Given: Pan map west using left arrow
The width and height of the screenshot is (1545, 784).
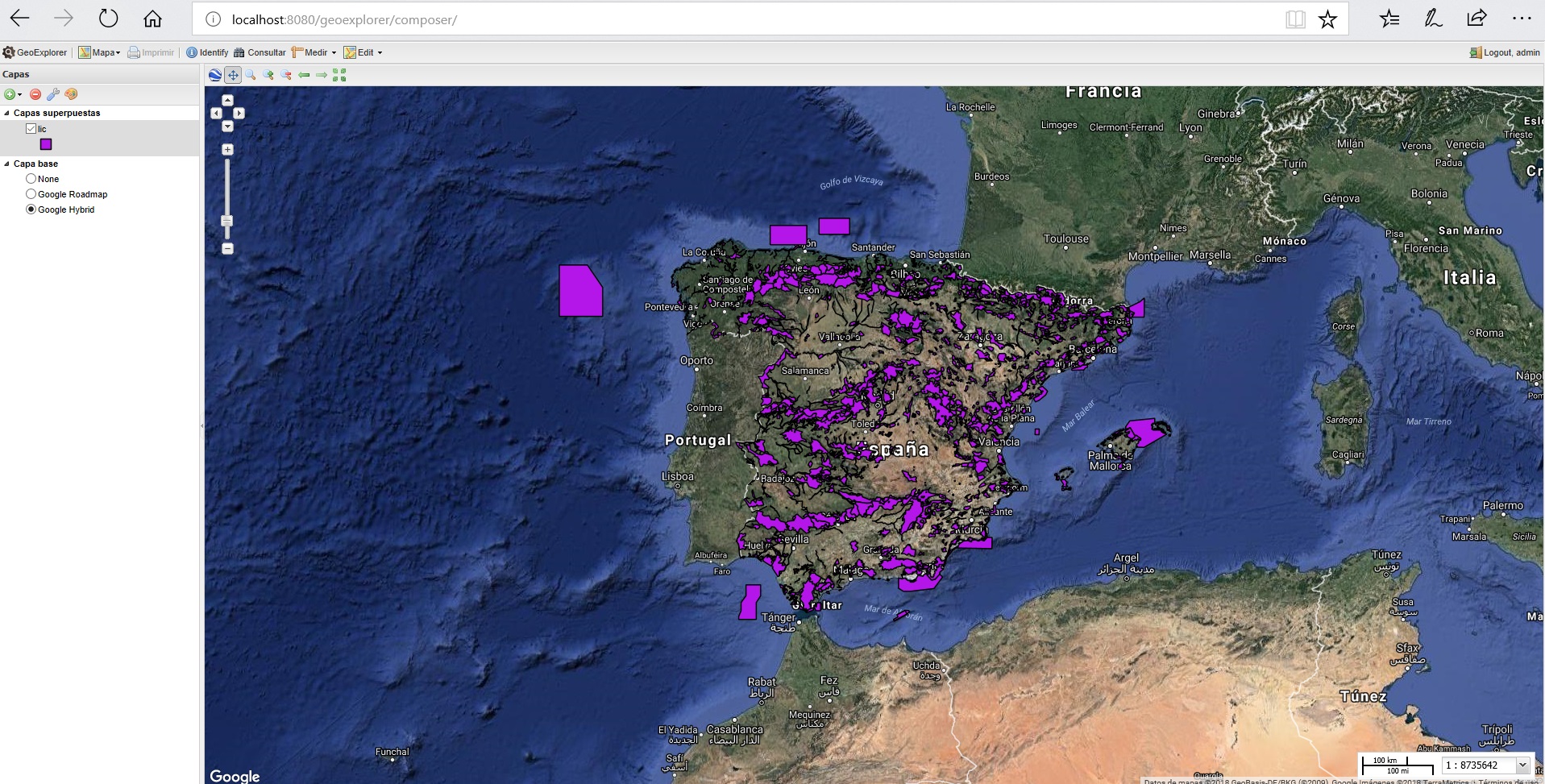Looking at the screenshot, I should [216, 113].
